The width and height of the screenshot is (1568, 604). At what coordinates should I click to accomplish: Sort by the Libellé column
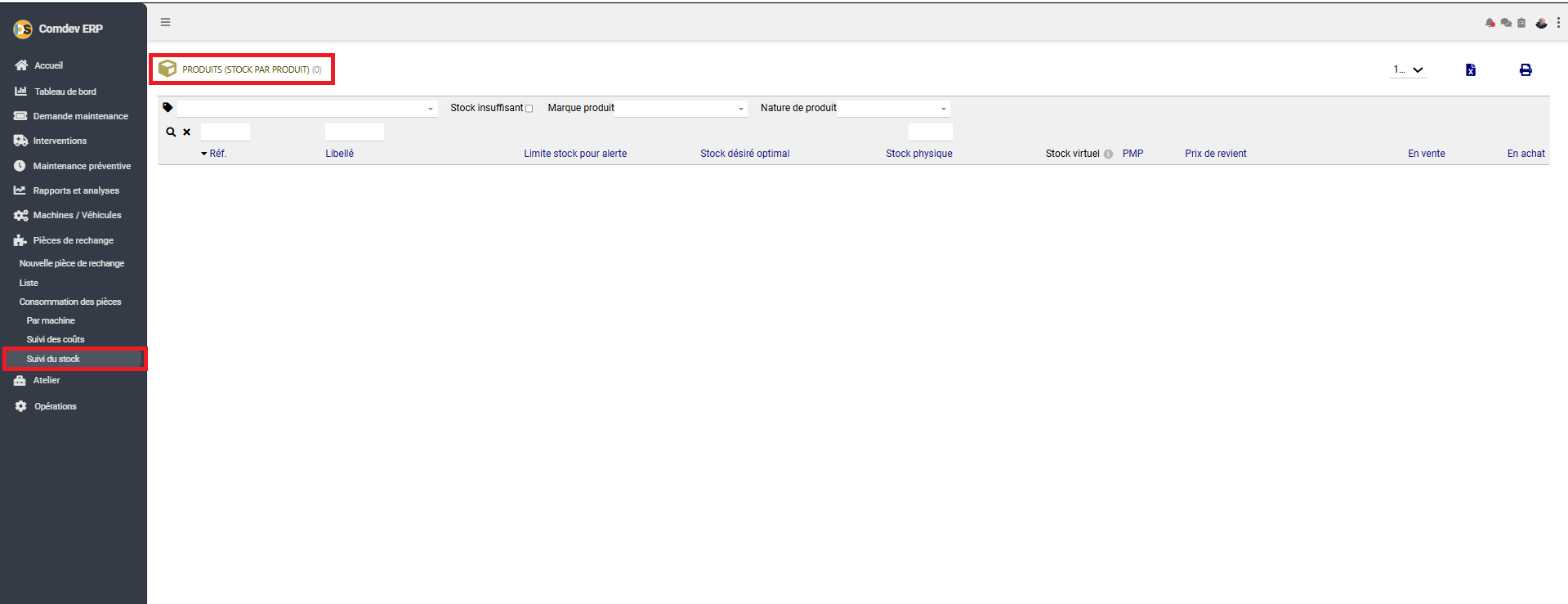[340, 154]
